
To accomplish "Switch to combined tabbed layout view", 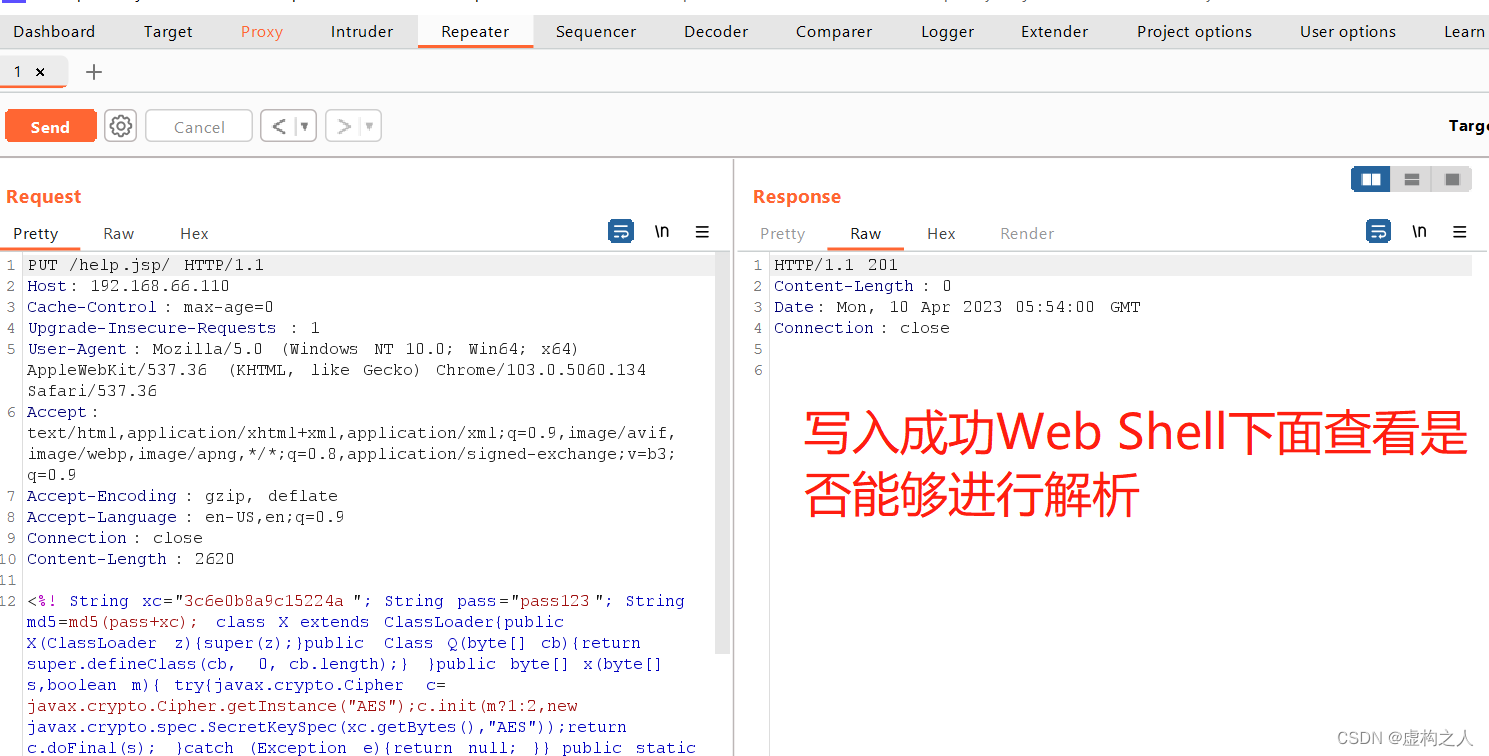I will click(x=1452, y=179).
